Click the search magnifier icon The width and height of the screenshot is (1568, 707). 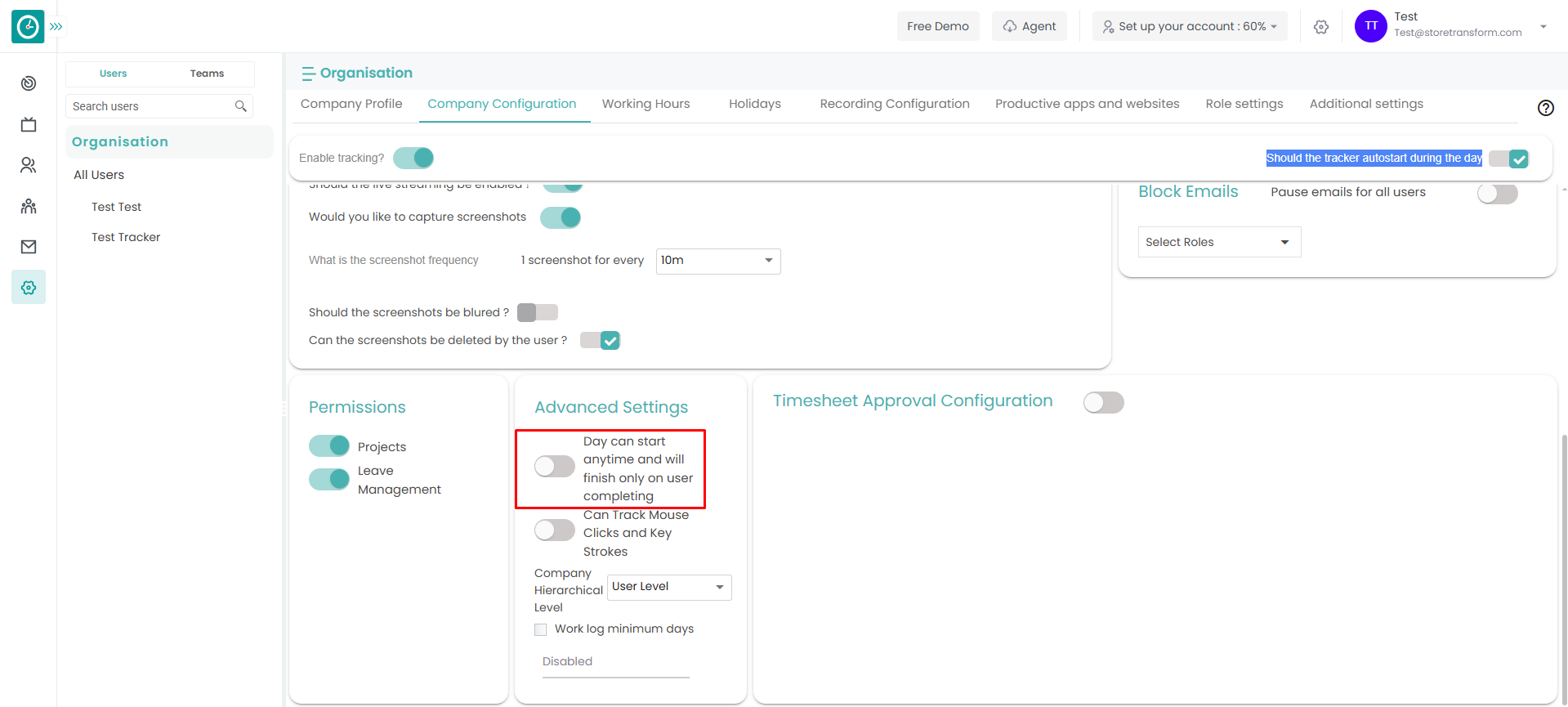(240, 106)
